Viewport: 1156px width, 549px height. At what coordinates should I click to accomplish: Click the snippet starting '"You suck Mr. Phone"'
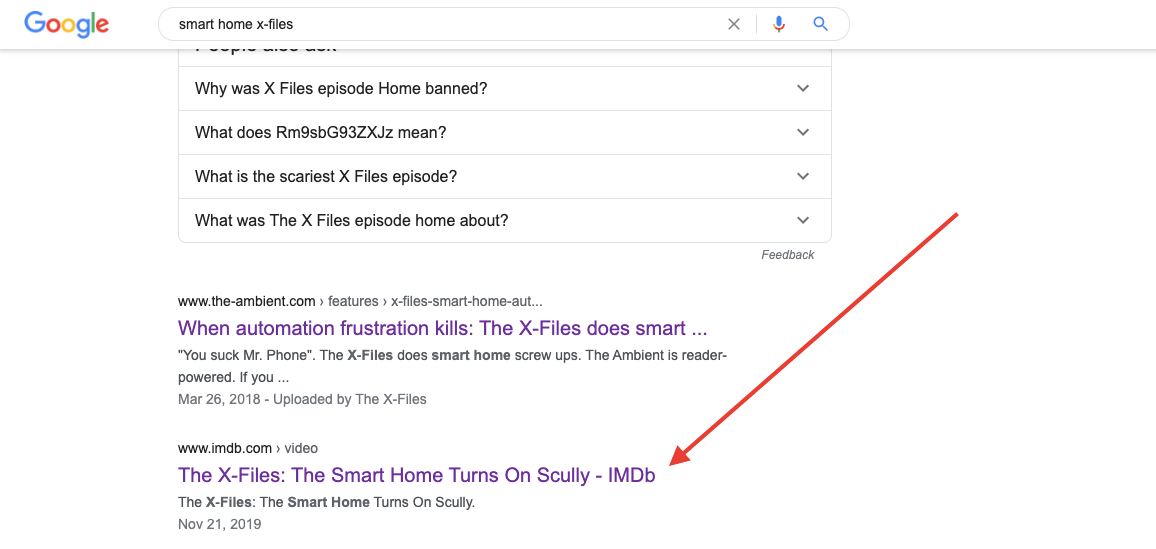click(x=453, y=366)
